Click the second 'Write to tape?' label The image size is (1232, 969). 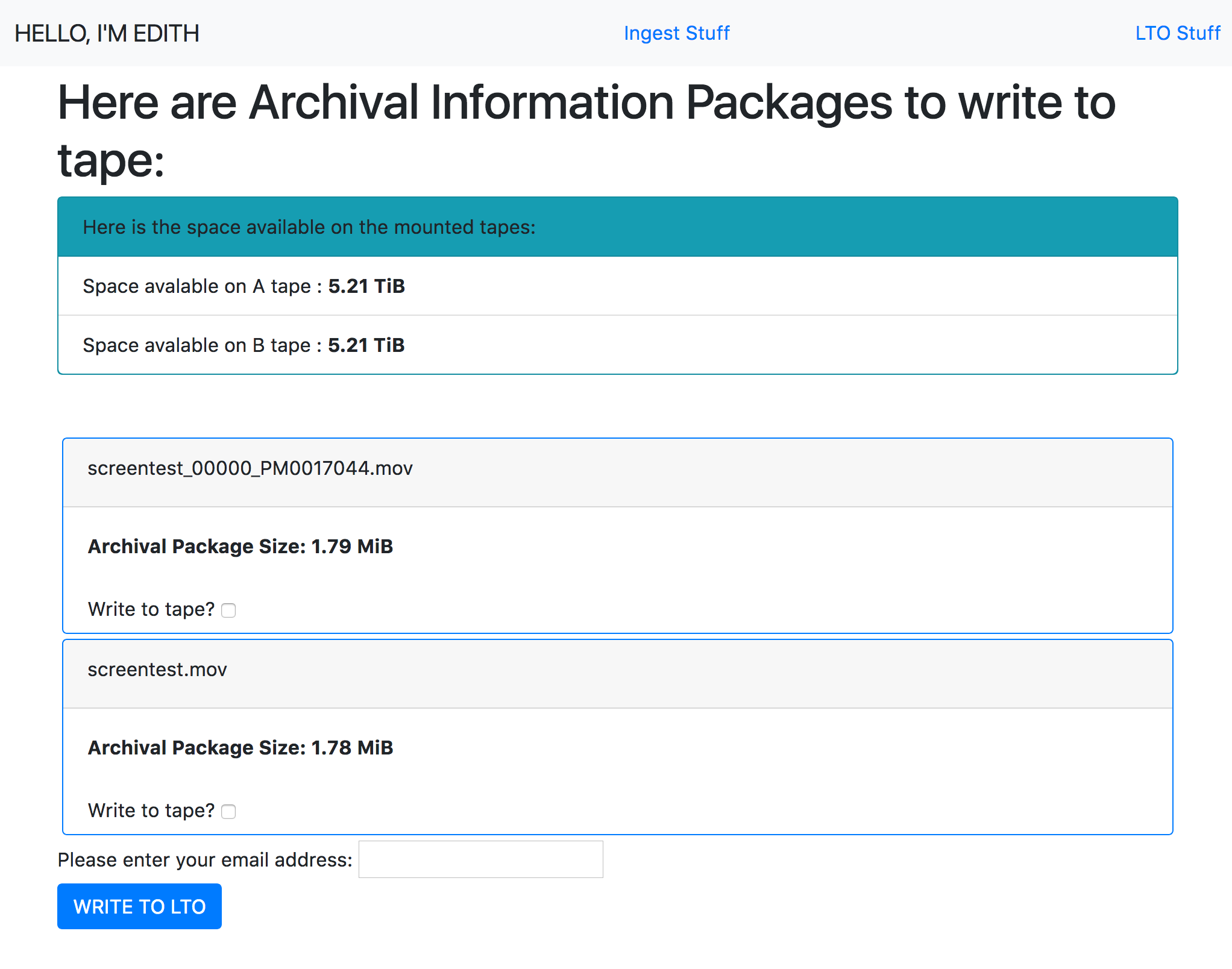[x=151, y=811]
